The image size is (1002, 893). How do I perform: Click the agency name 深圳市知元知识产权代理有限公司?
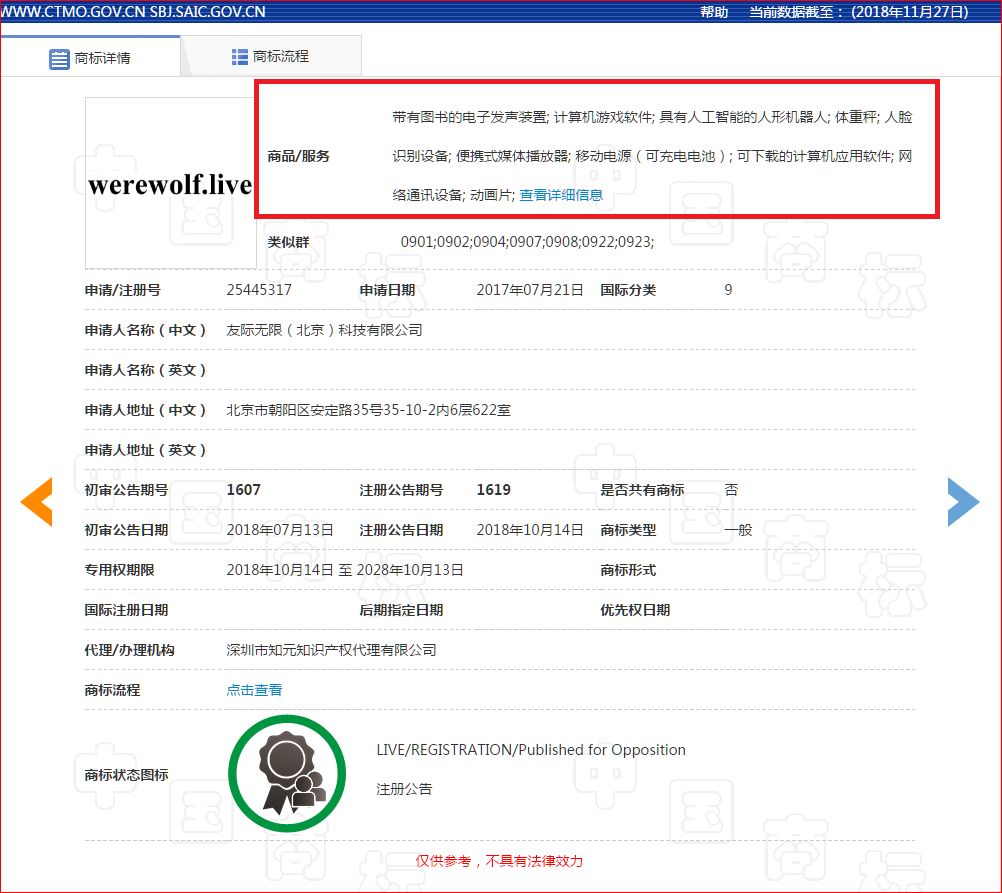click(x=330, y=649)
